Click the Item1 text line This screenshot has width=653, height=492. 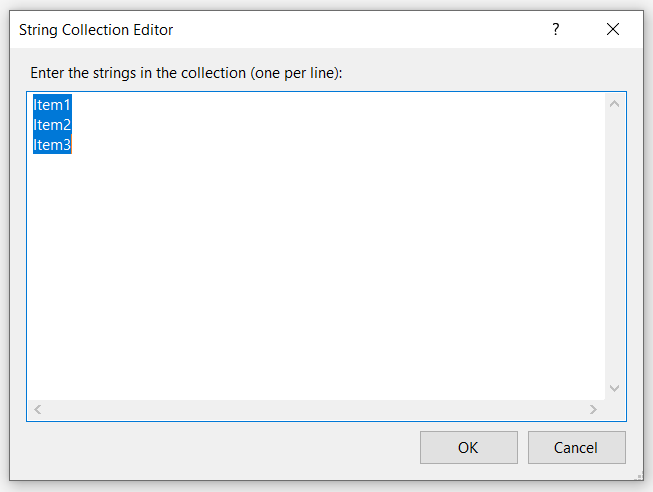(x=52, y=104)
